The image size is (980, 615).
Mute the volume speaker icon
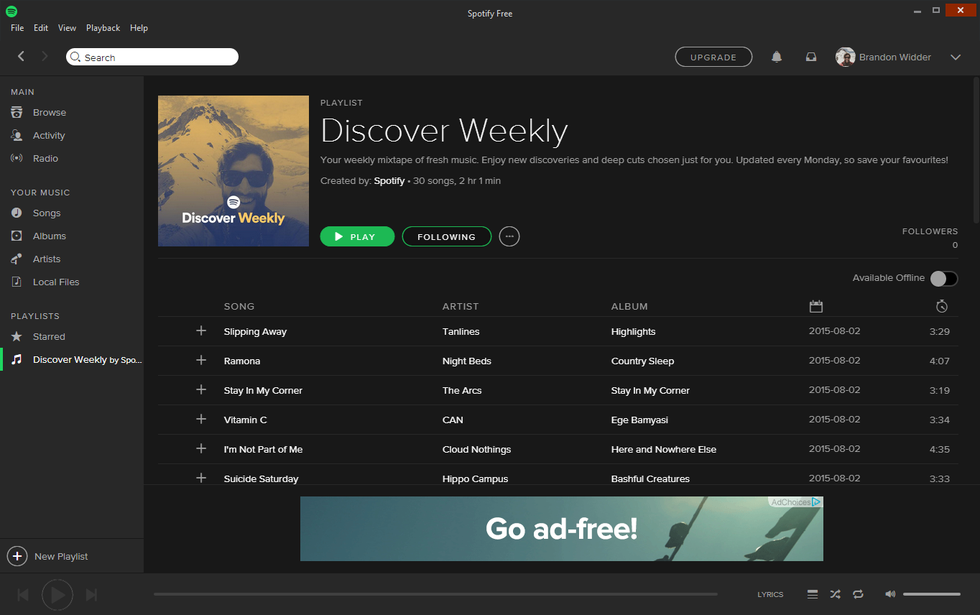point(890,594)
